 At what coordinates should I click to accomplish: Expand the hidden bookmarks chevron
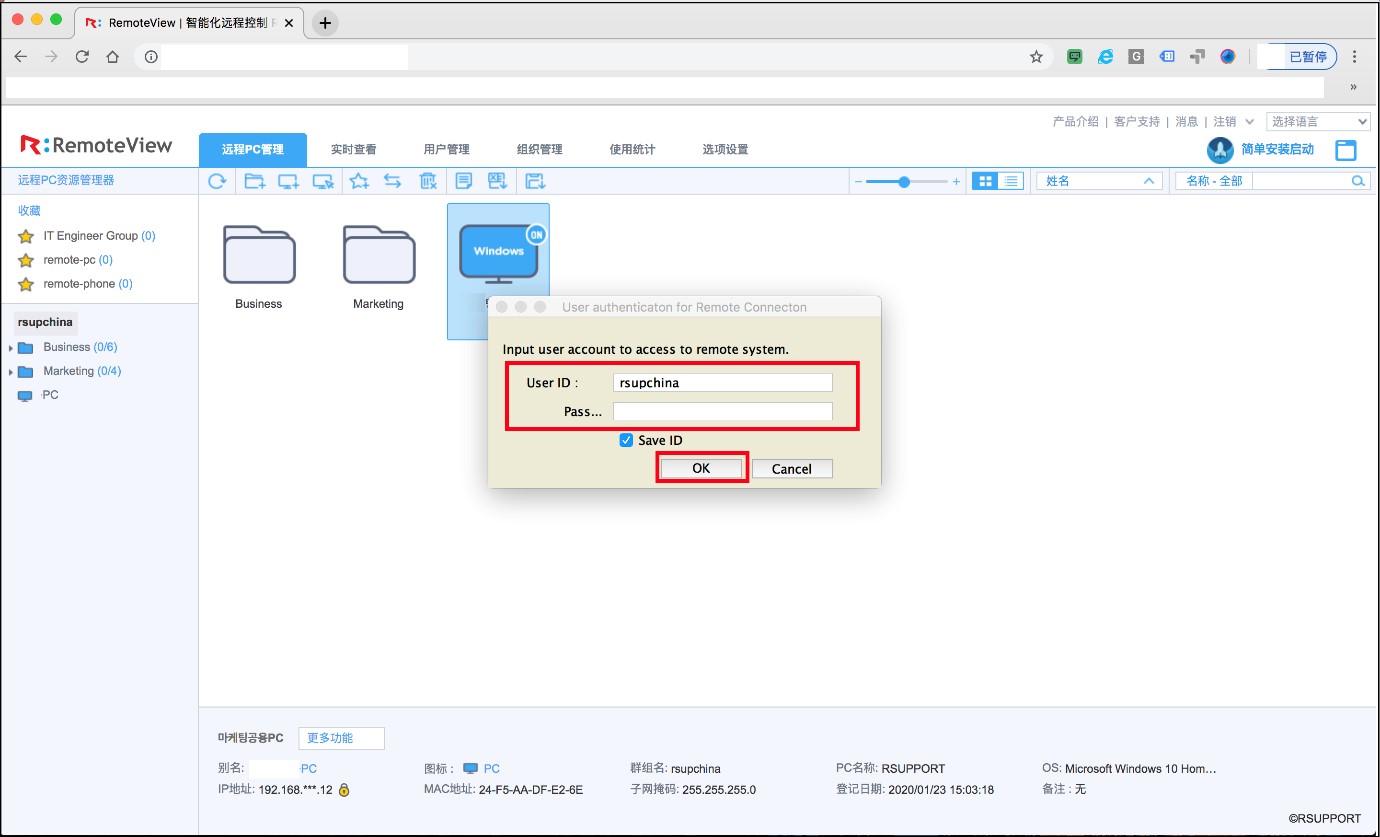pos(1353,87)
